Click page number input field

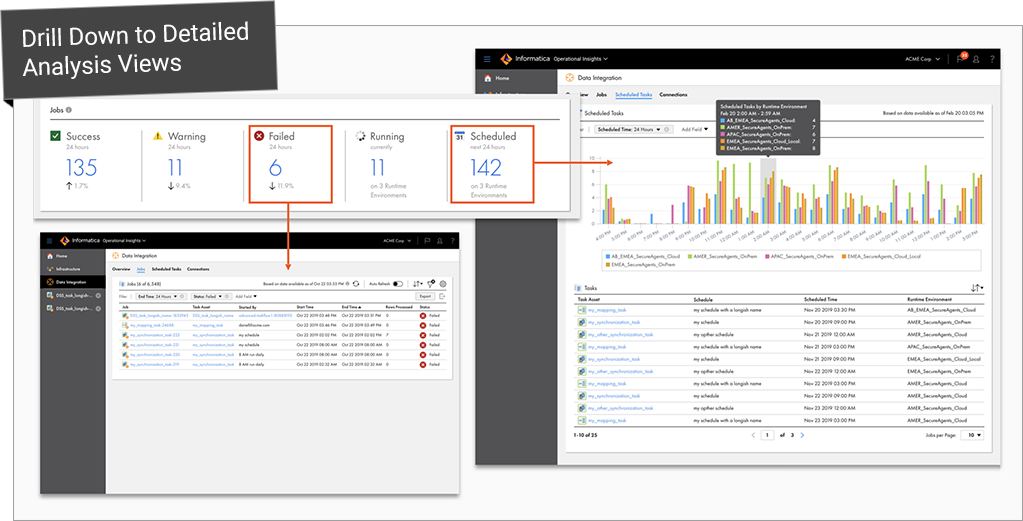(768, 435)
